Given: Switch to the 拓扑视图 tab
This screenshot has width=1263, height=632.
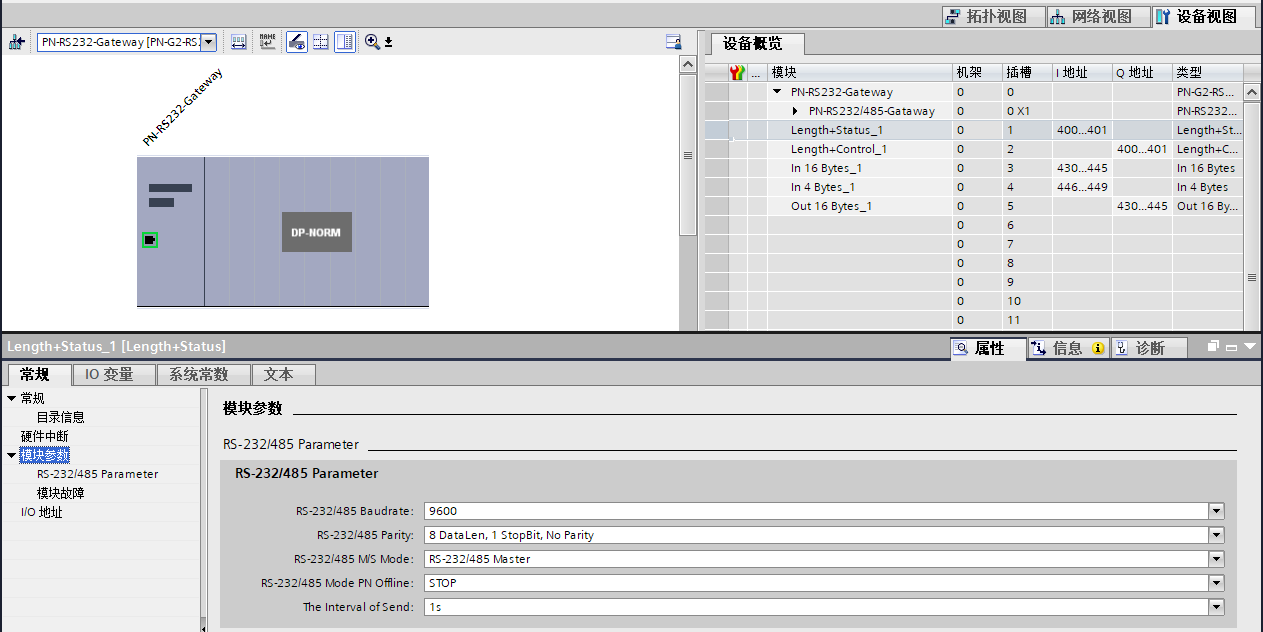Looking at the screenshot, I should point(993,17).
